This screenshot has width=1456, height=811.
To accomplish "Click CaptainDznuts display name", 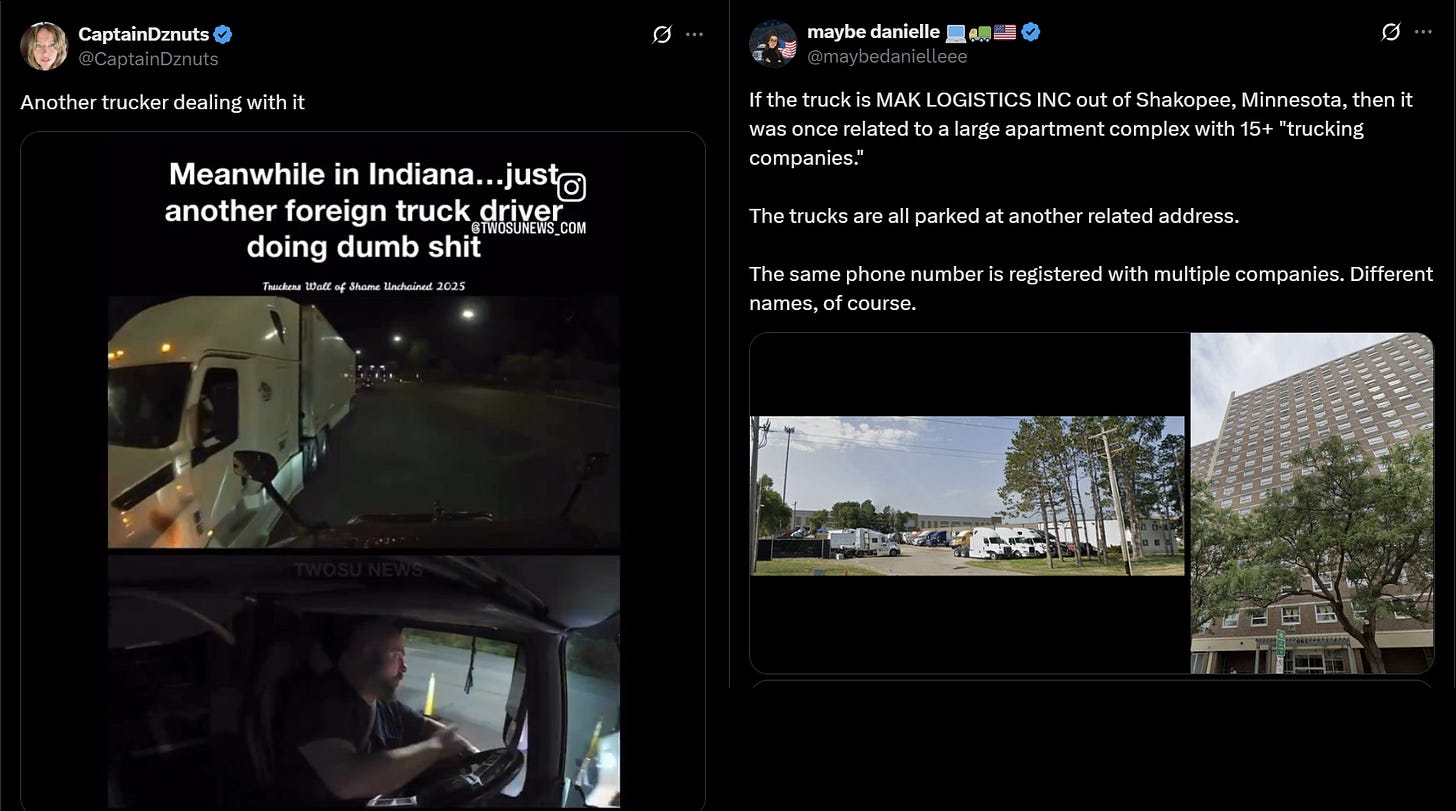I will pyautogui.click(x=144, y=35).
